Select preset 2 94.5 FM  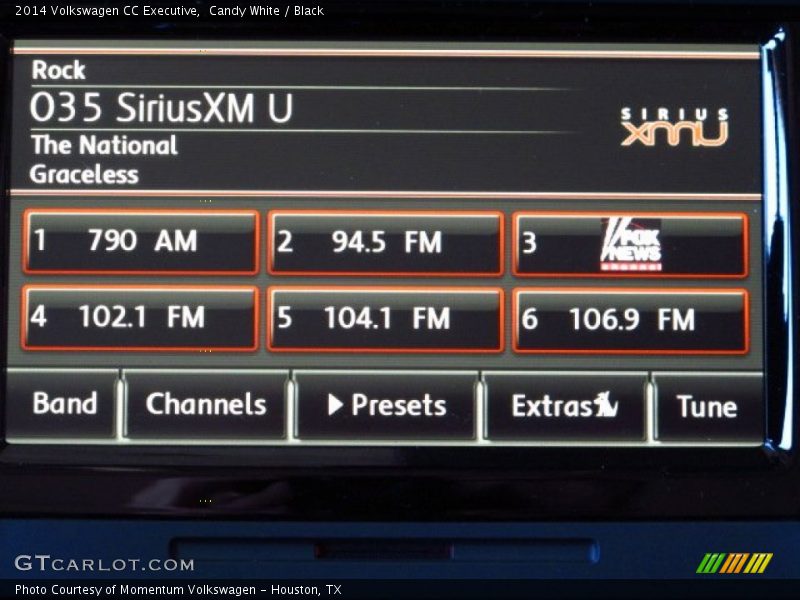[386, 243]
